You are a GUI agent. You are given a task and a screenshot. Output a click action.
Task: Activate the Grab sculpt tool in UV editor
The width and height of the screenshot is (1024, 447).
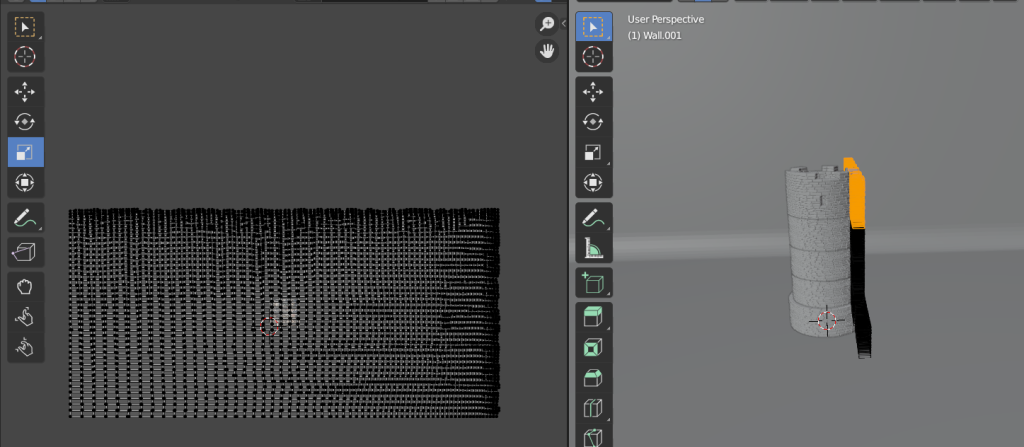[x=26, y=287]
